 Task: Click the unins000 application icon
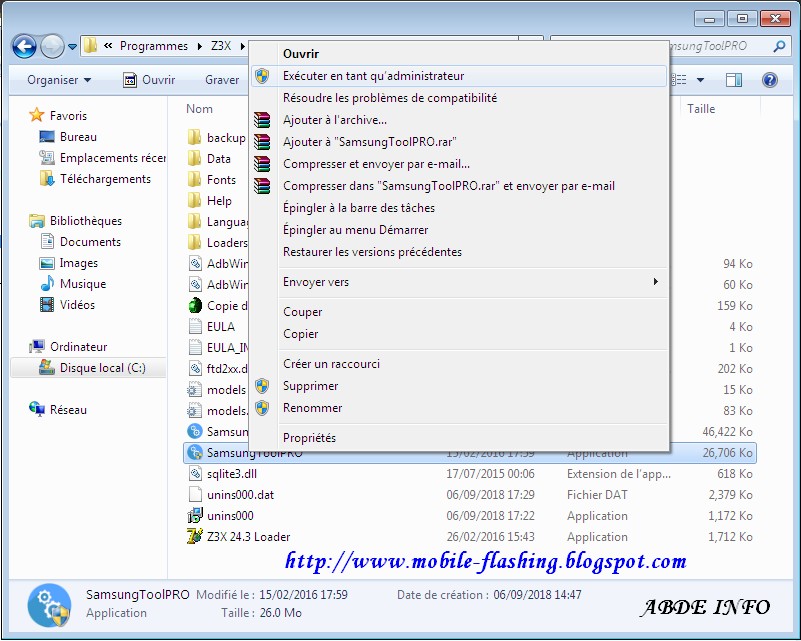[x=195, y=515]
